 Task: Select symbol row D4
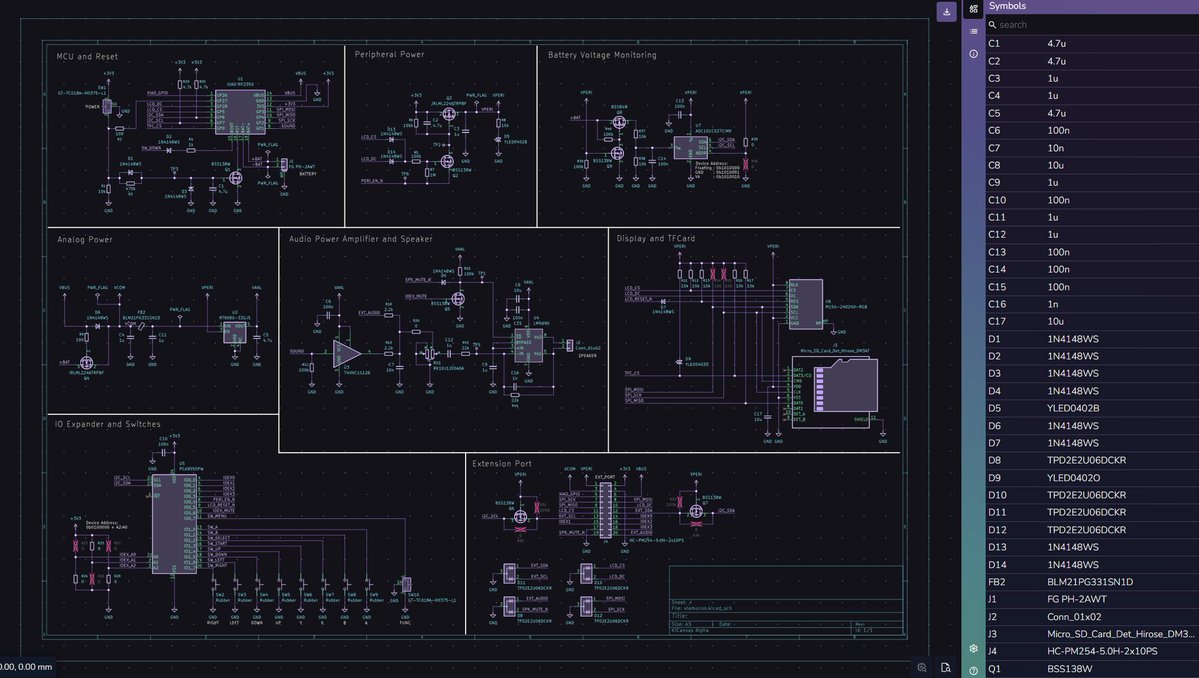click(x=1093, y=391)
